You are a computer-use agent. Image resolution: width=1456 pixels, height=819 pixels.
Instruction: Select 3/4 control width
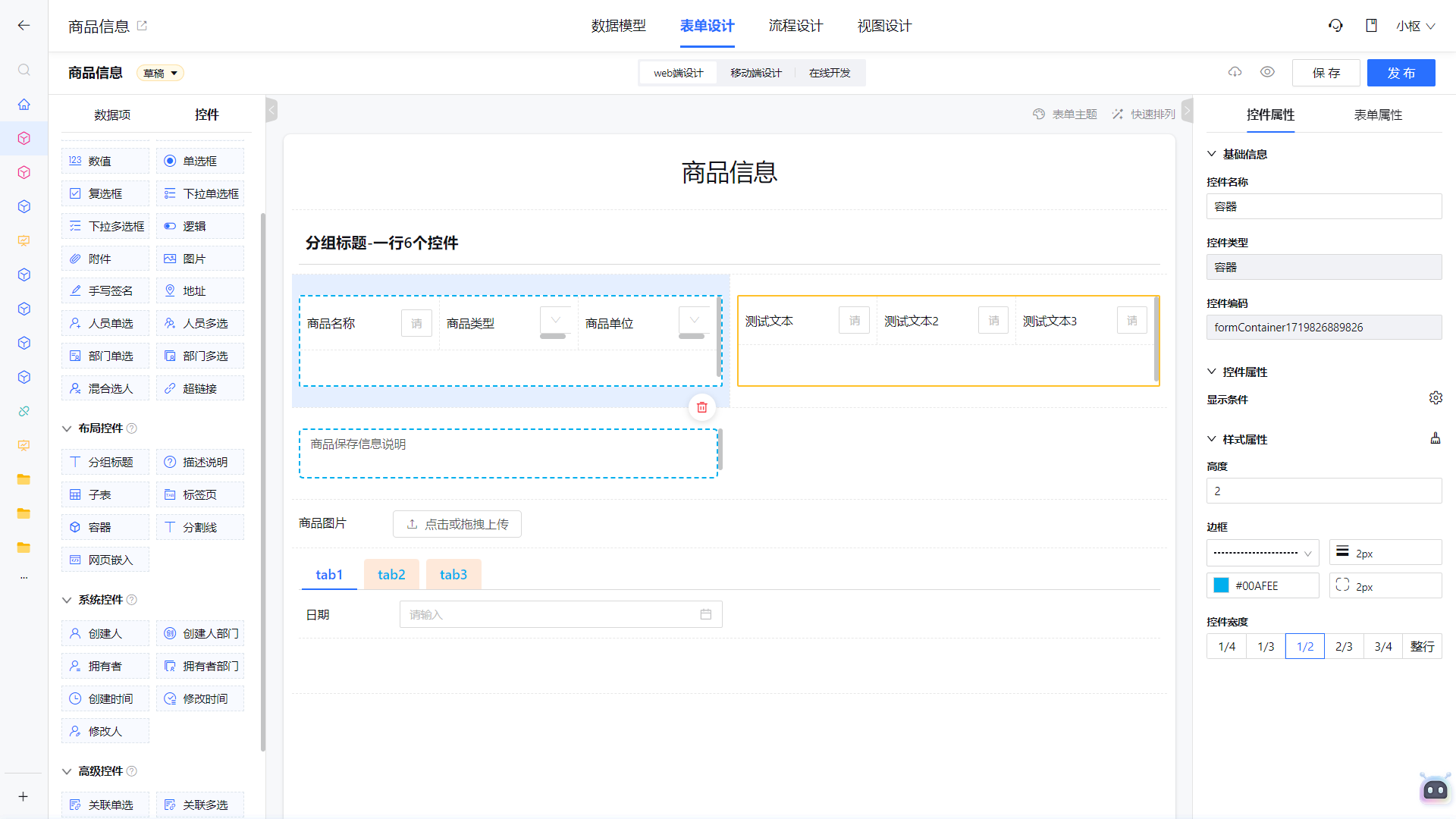point(1383,646)
